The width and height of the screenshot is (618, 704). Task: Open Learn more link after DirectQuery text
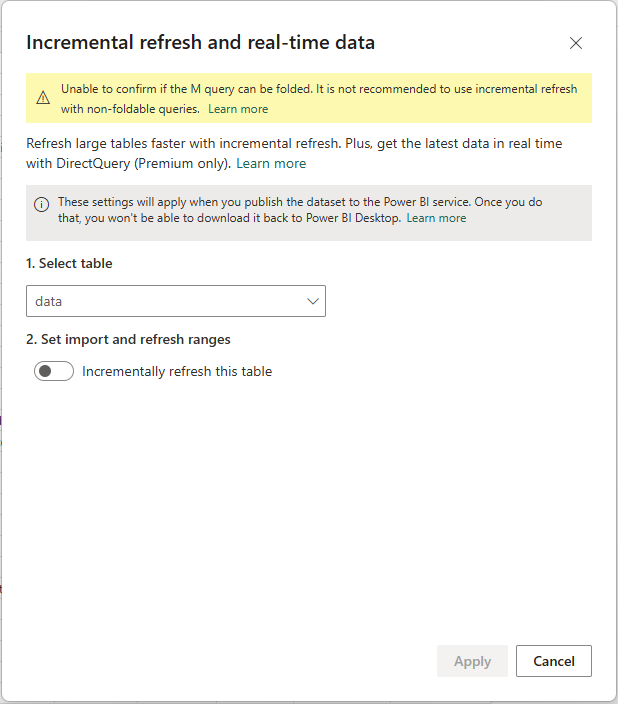(271, 163)
